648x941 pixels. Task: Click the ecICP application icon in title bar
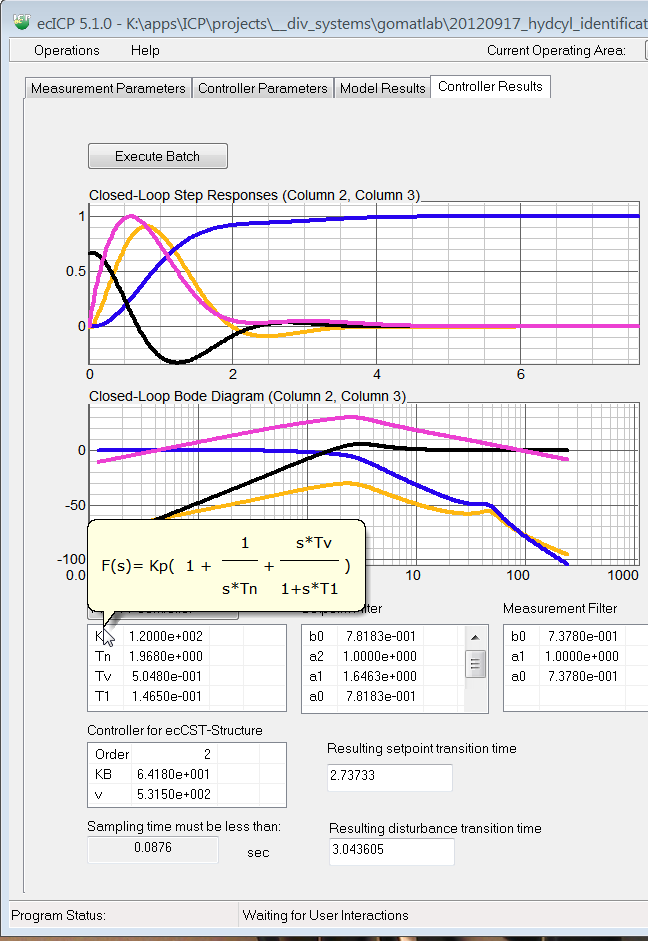14,16
